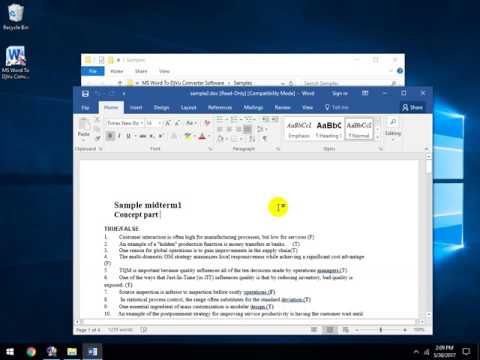480x360 pixels.
Task: Toggle Underline formatting
Action: point(128,136)
